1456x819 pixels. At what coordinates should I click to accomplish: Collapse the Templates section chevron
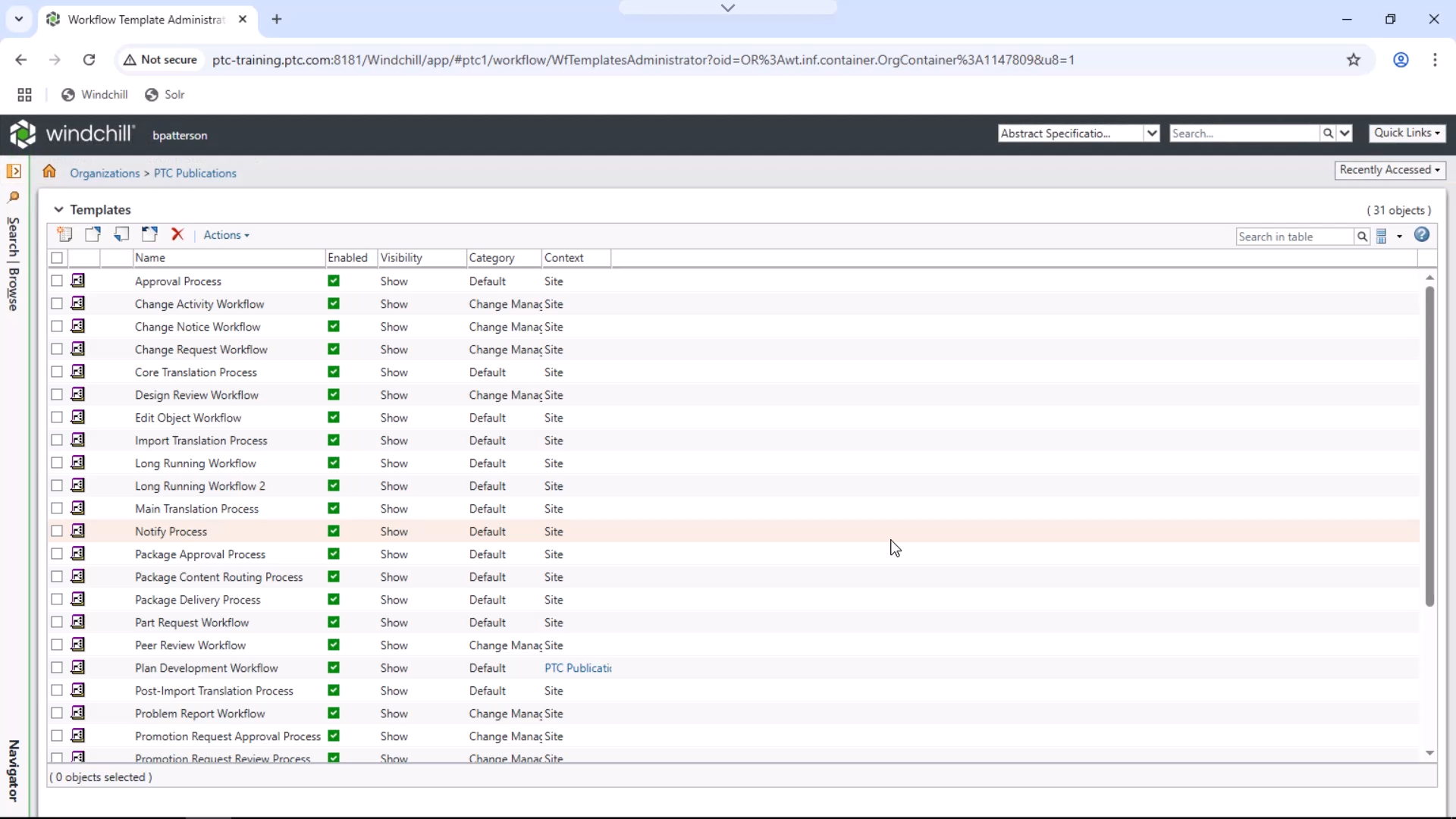pyautogui.click(x=58, y=209)
